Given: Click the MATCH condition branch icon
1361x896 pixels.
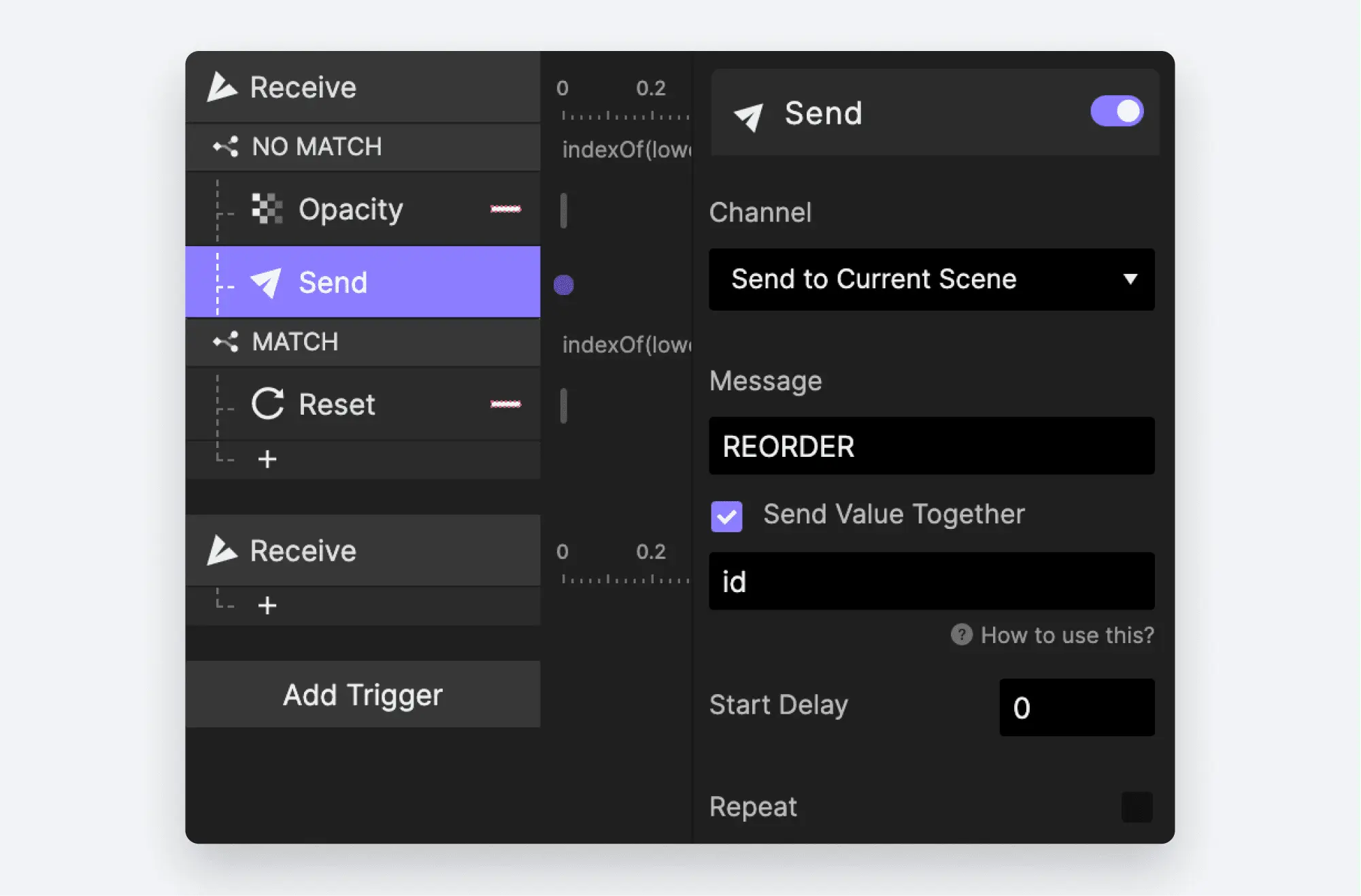Looking at the screenshot, I should [x=226, y=341].
